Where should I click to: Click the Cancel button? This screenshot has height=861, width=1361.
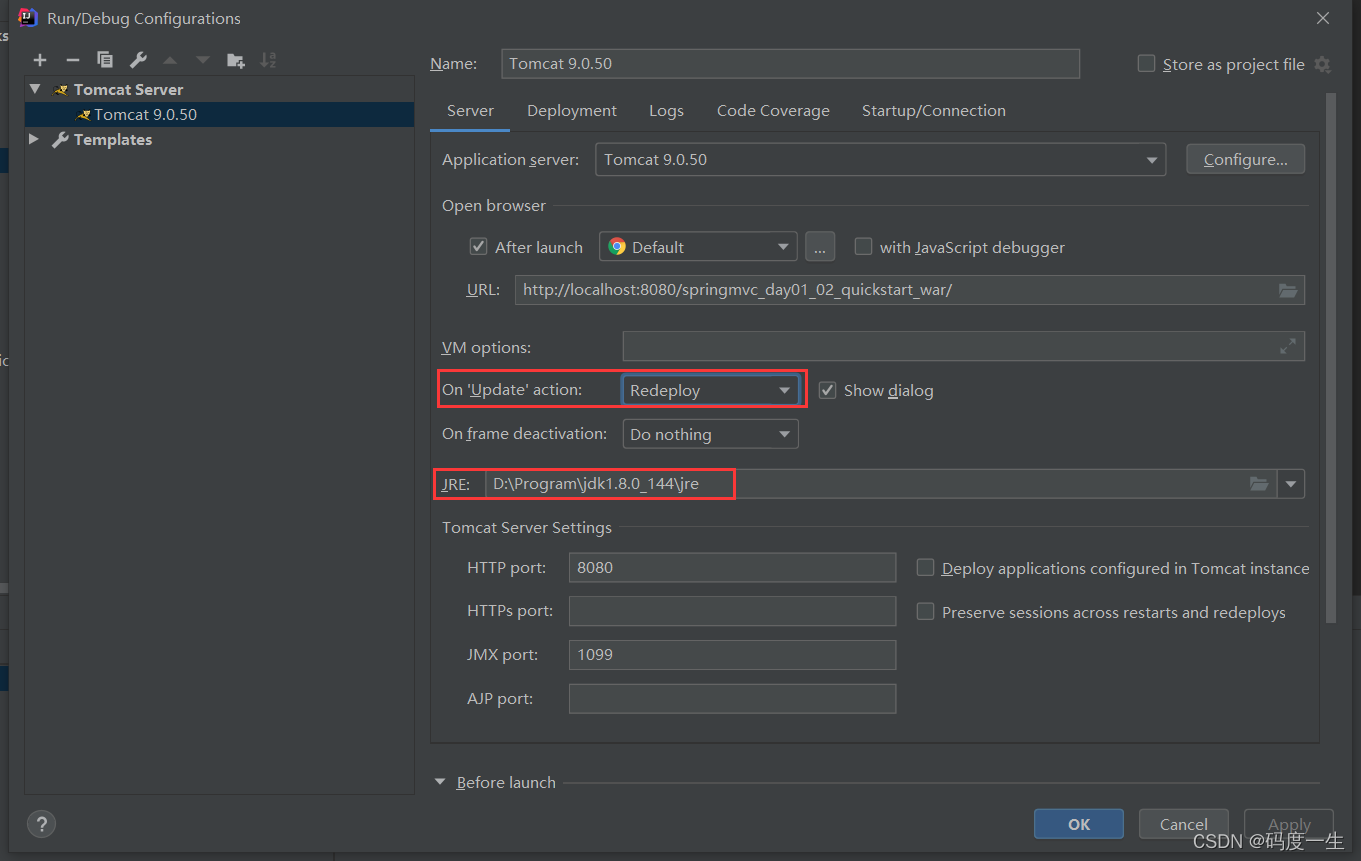click(1184, 824)
